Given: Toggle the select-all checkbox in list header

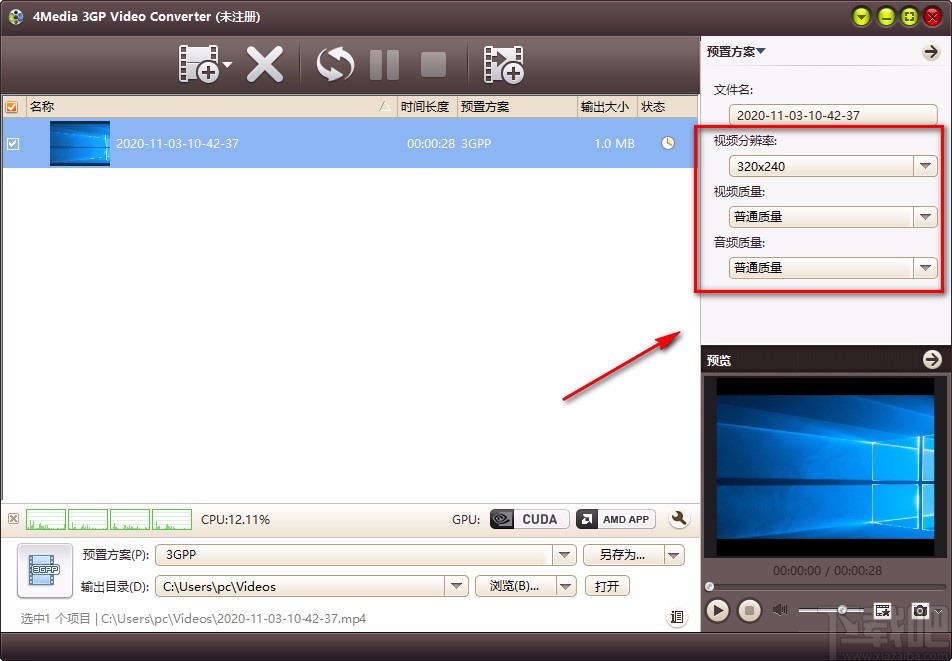Looking at the screenshot, I should pos(12,106).
